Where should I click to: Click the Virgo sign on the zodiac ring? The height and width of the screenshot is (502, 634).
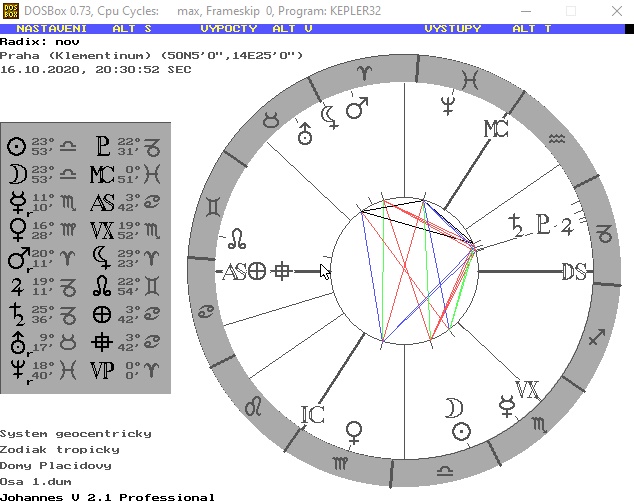[x=340, y=463]
